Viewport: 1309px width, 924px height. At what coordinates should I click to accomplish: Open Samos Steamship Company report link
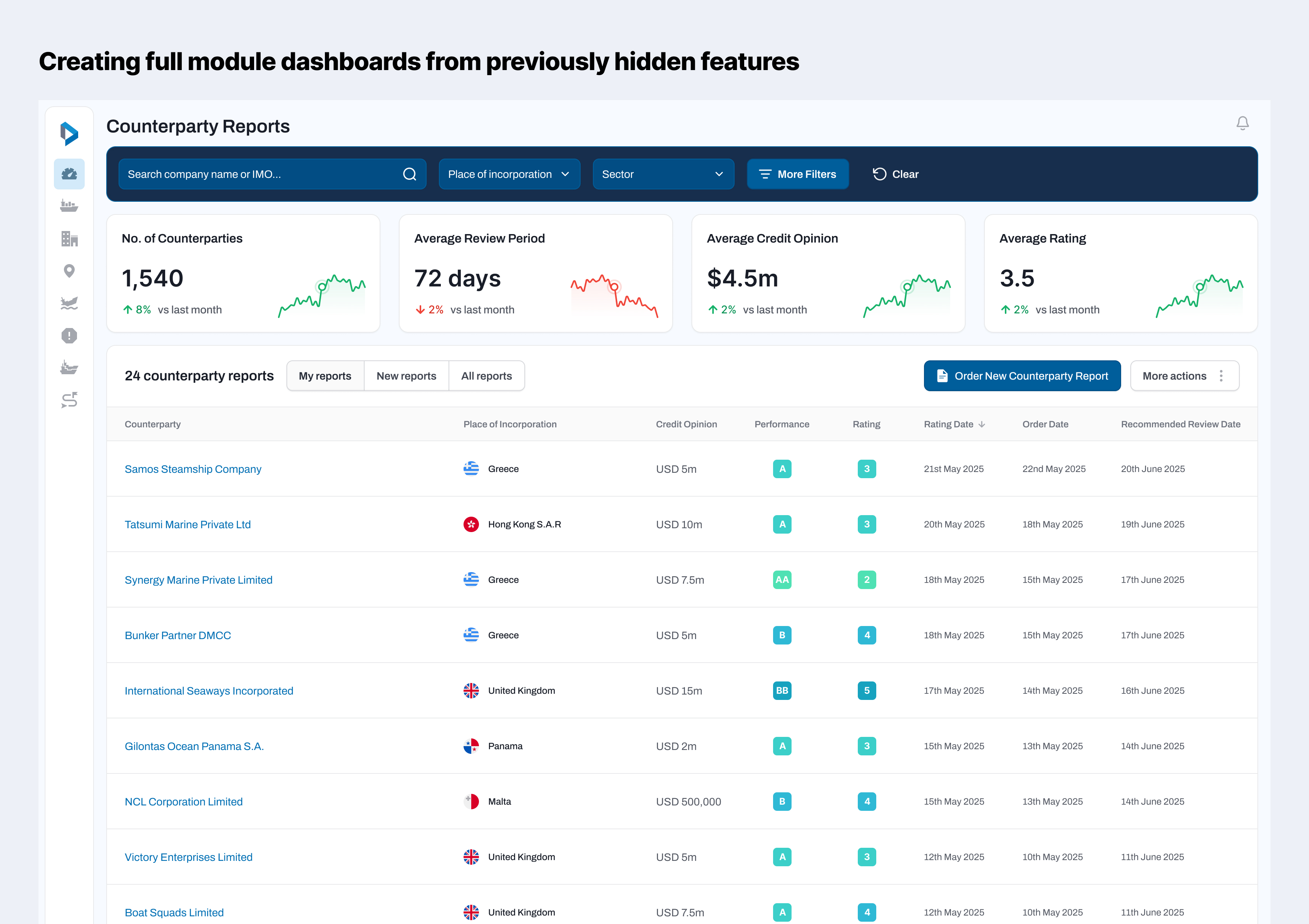193,469
